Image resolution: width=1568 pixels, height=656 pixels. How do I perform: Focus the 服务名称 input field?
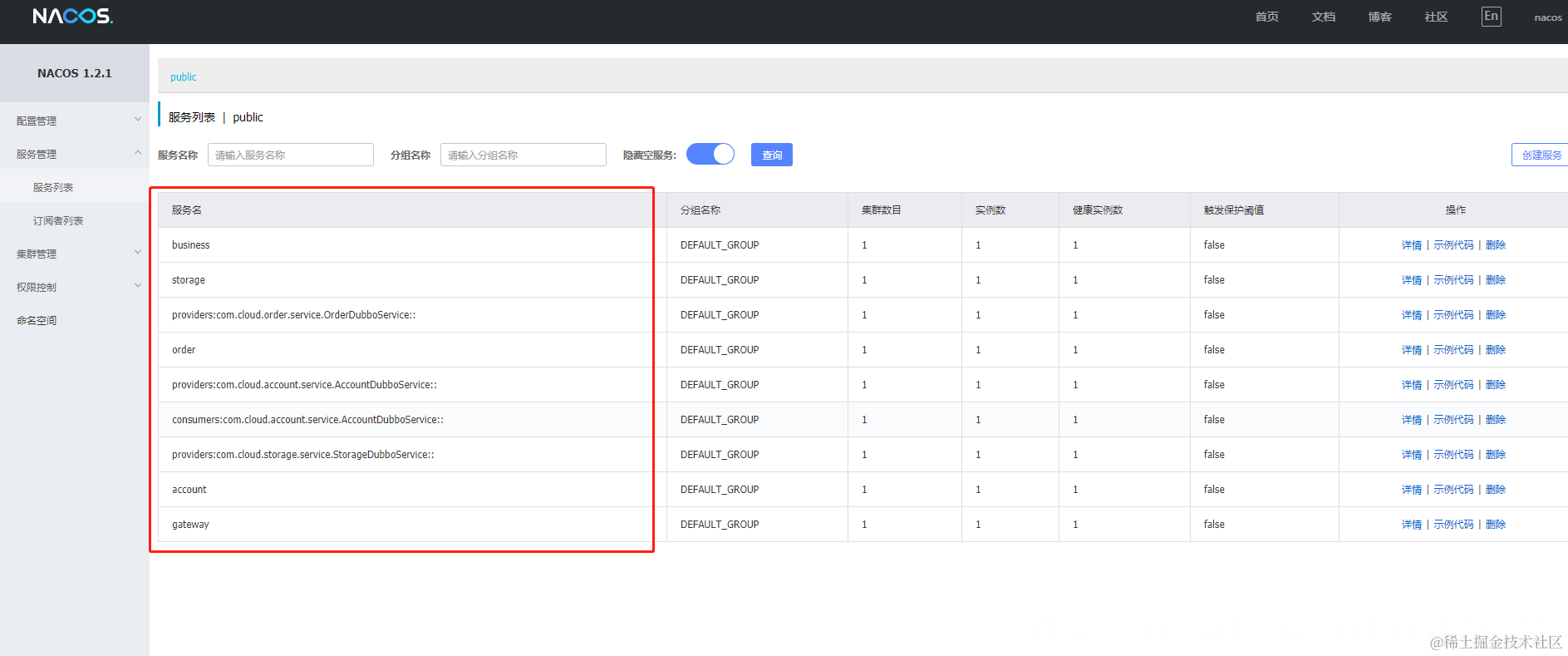click(x=291, y=155)
